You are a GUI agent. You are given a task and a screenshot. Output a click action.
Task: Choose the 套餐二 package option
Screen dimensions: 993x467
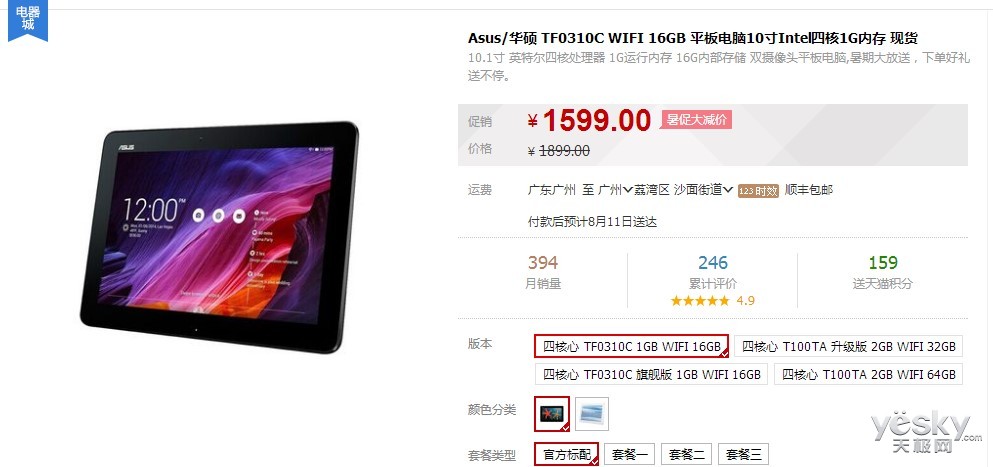click(x=686, y=454)
